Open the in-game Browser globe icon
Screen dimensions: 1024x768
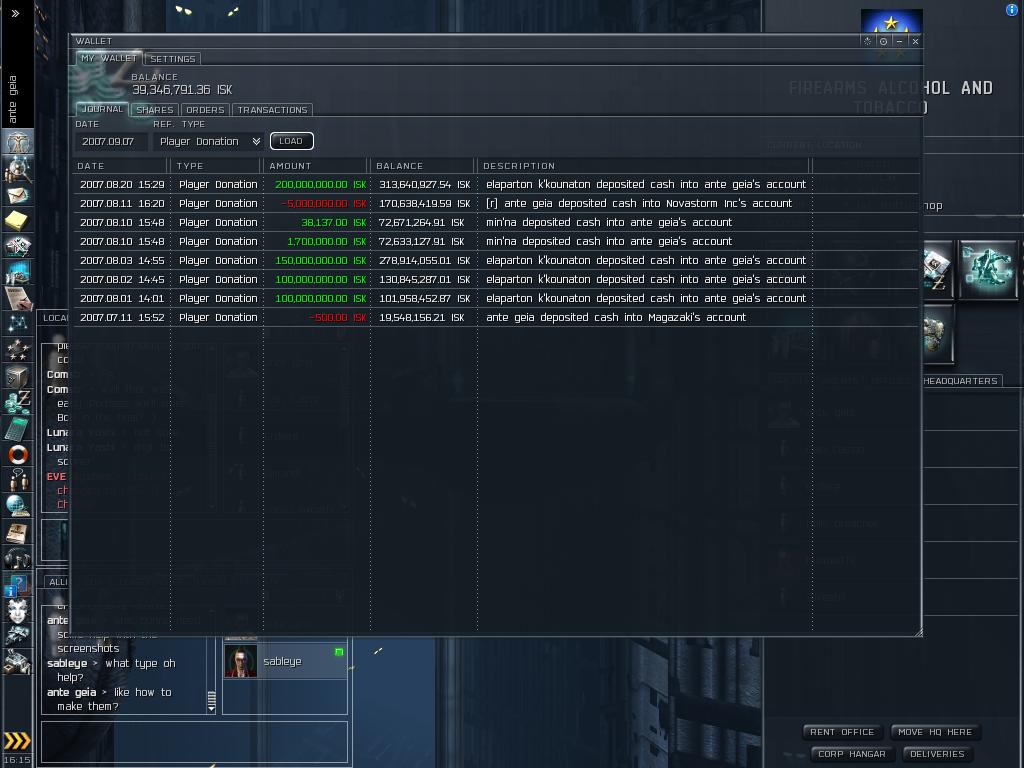pyautogui.click(x=18, y=506)
